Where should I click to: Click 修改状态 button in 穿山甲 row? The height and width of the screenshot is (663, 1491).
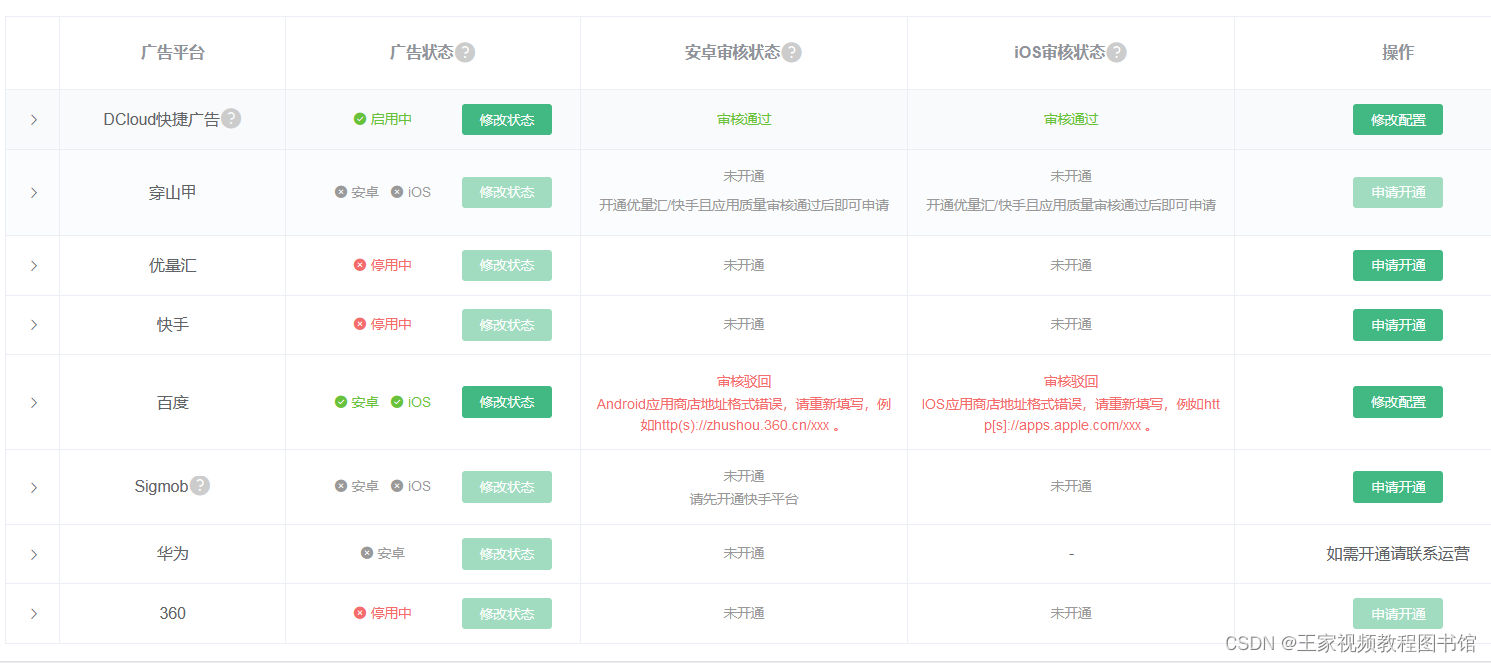tap(507, 192)
